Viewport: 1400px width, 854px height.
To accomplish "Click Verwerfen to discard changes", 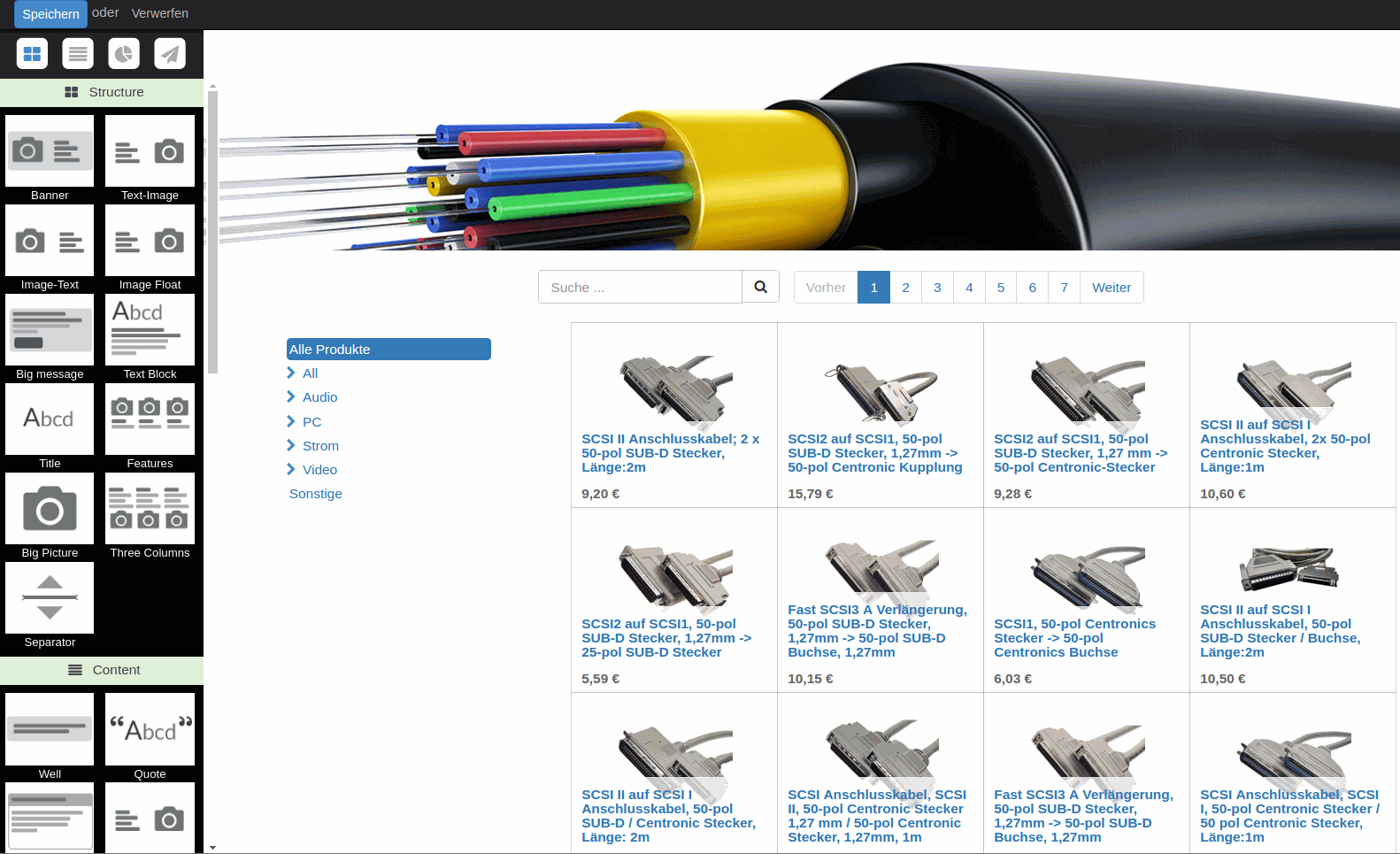I will click(x=159, y=13).
